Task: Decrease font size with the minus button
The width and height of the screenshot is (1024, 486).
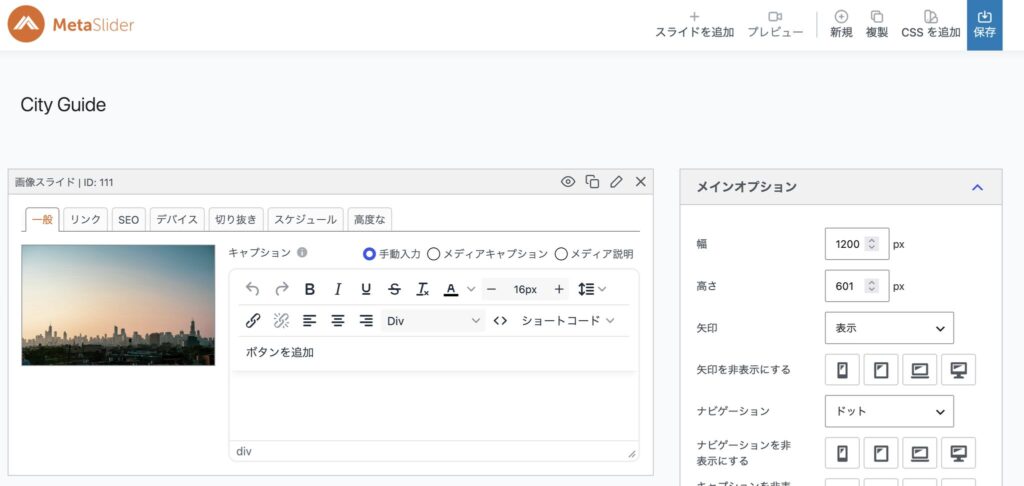Action: (x=492, y=289)
